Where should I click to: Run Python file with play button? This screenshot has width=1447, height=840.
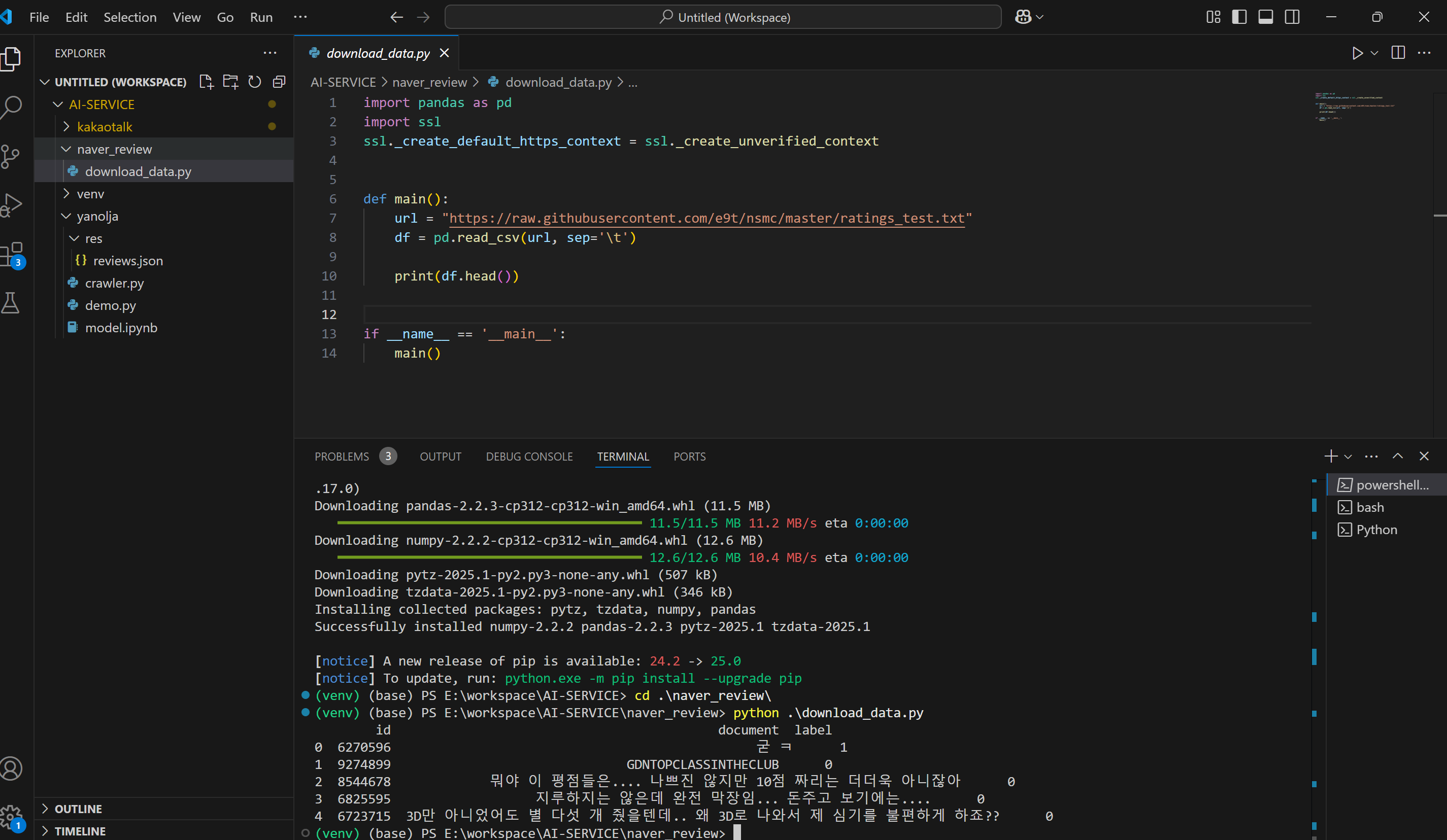click(1357, 53)
